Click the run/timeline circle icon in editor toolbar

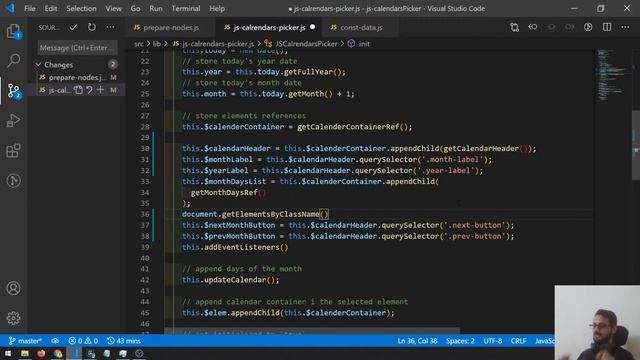click(588, 27)
